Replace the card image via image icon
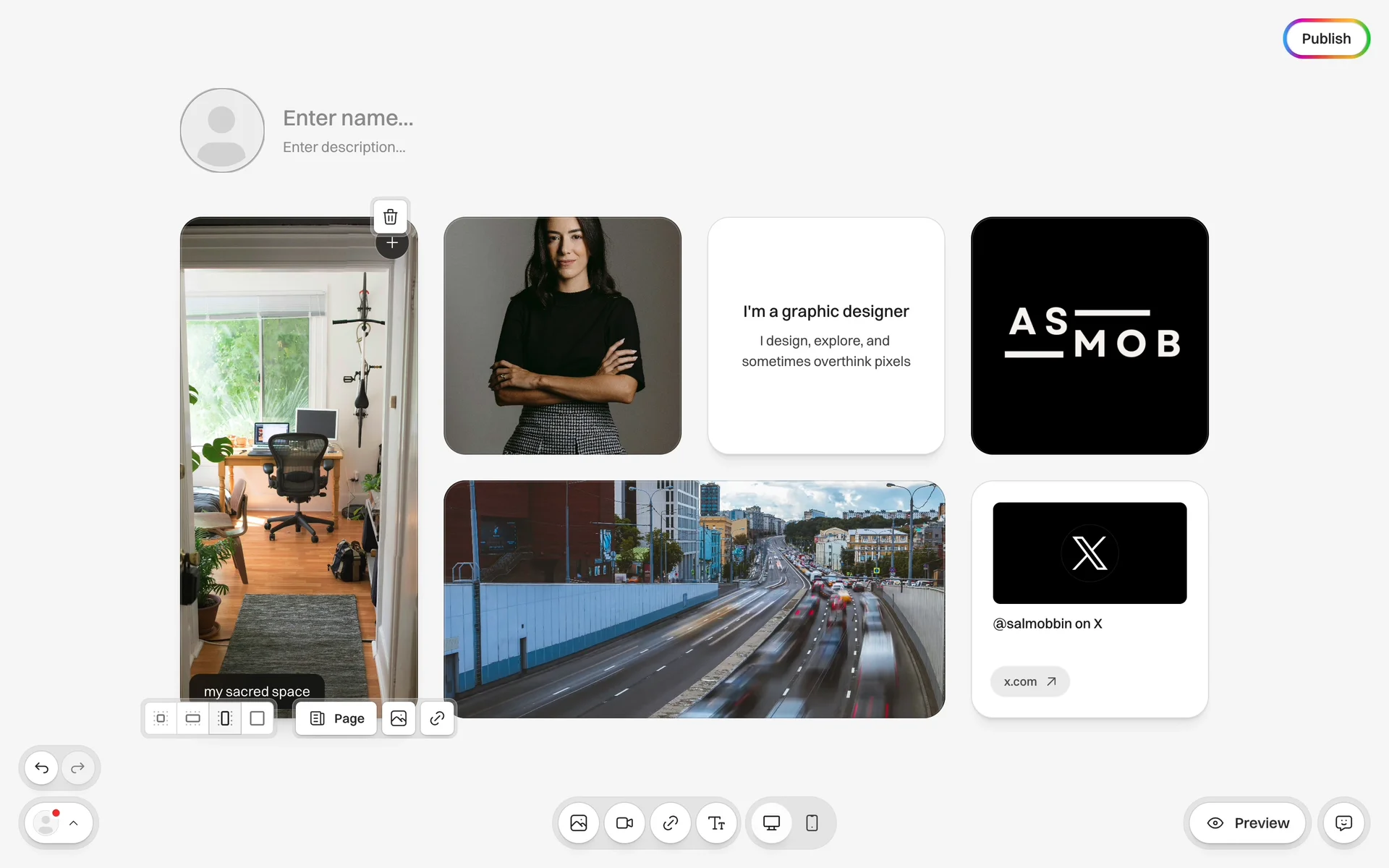This screenshot has height=868, width=1389. tap(399, 718)
